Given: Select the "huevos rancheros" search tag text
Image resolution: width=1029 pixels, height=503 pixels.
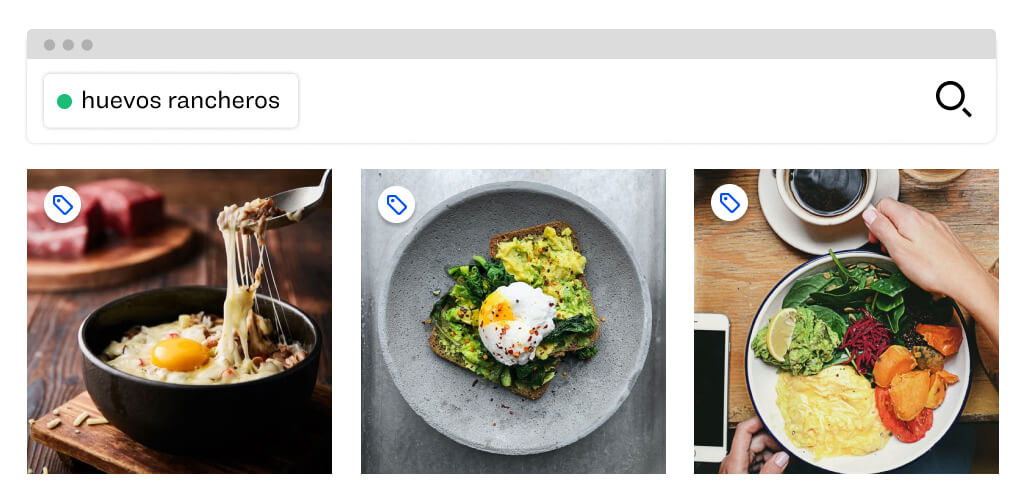Looking at the screenshot, I should [180, 101].
